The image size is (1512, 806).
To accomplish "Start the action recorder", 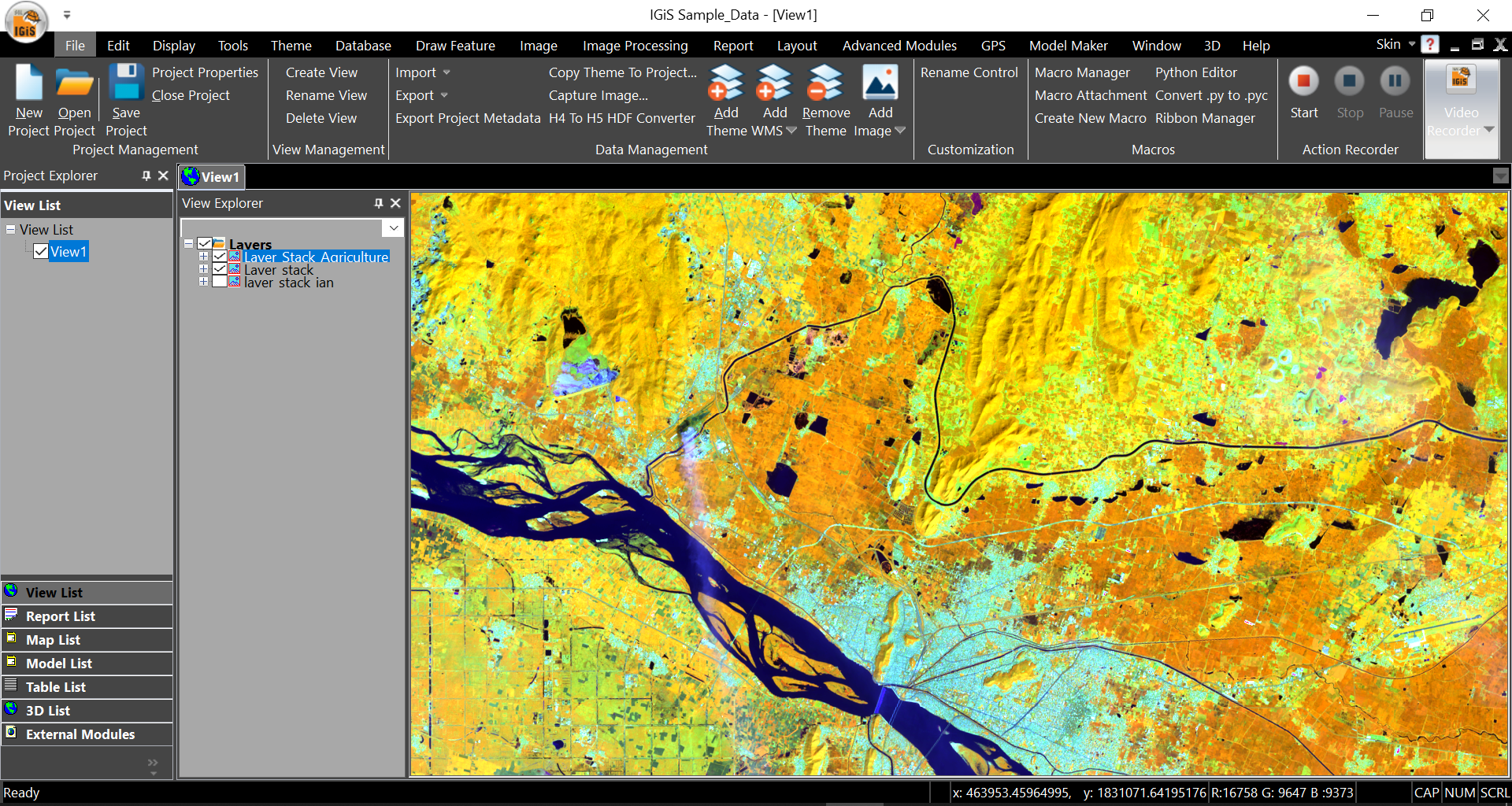I will pyautogui.click(x=1304, y=81).
